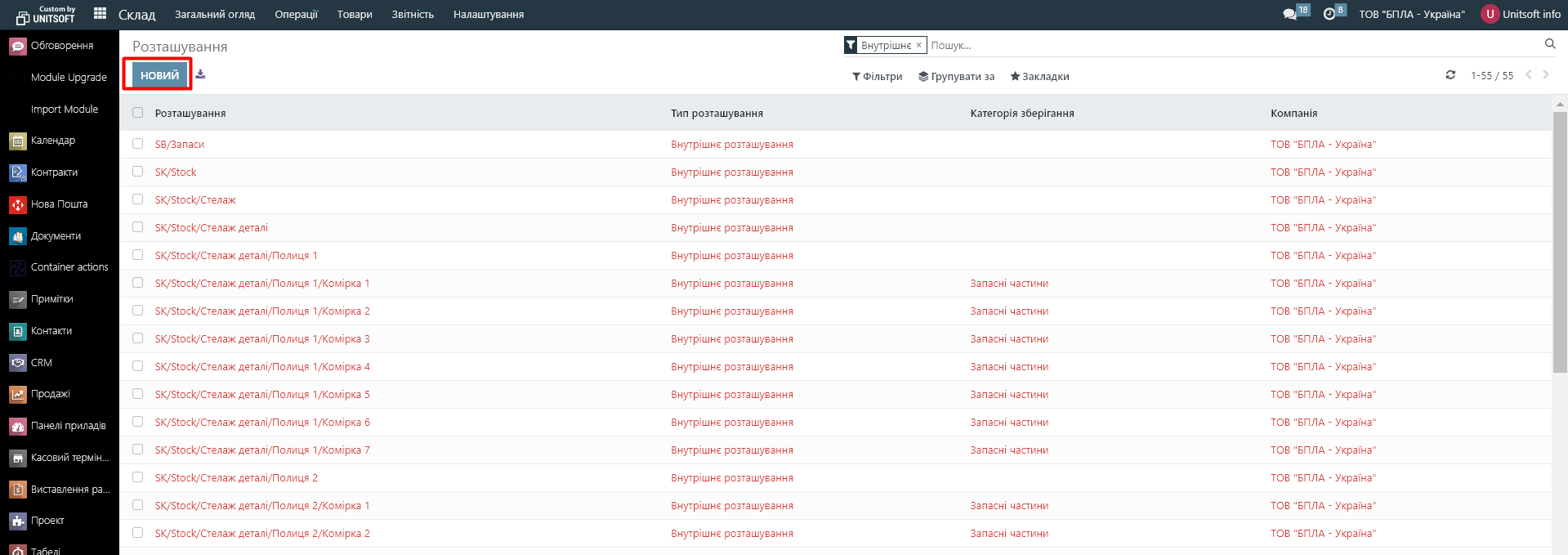Open the activities clock icon
Viewport: 1568px width, 555px height.
1329,15
